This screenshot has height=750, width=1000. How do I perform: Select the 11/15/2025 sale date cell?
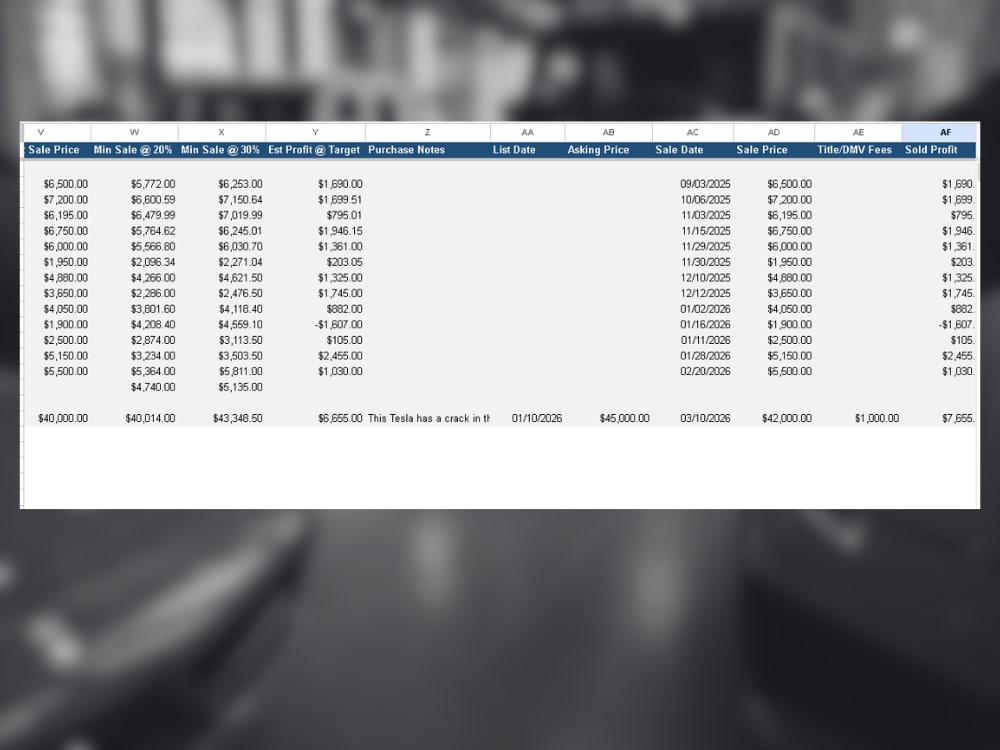tap(693, 231)
